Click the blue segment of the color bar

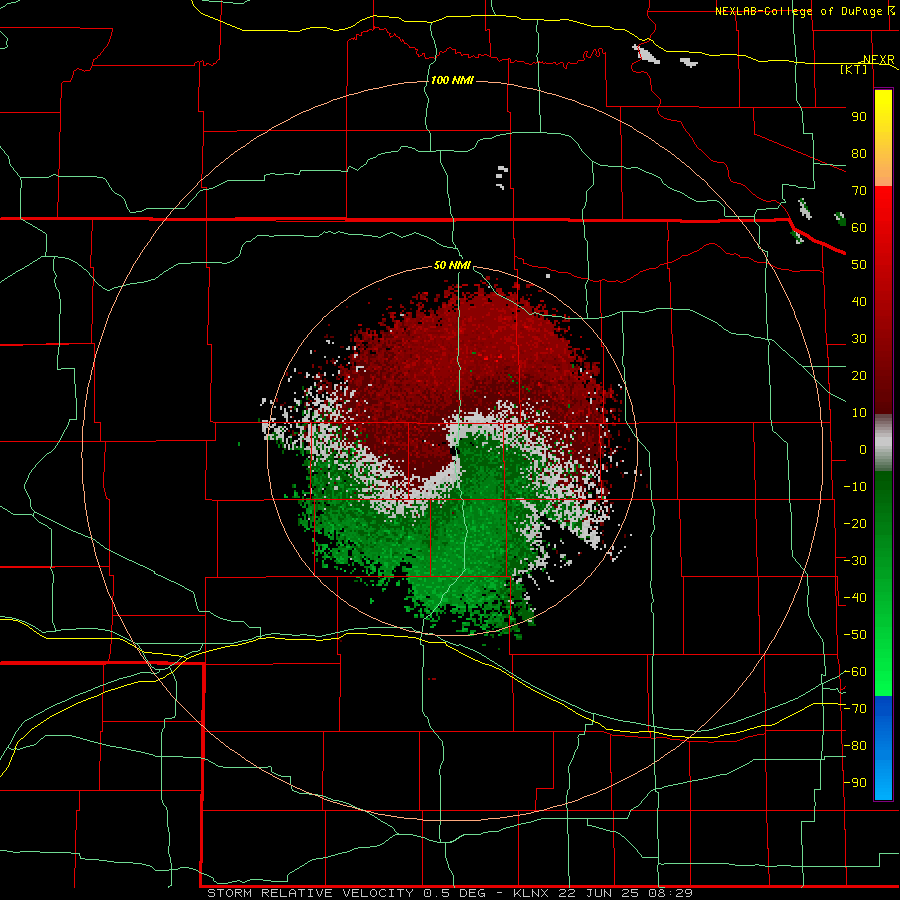tap(883, 748)
